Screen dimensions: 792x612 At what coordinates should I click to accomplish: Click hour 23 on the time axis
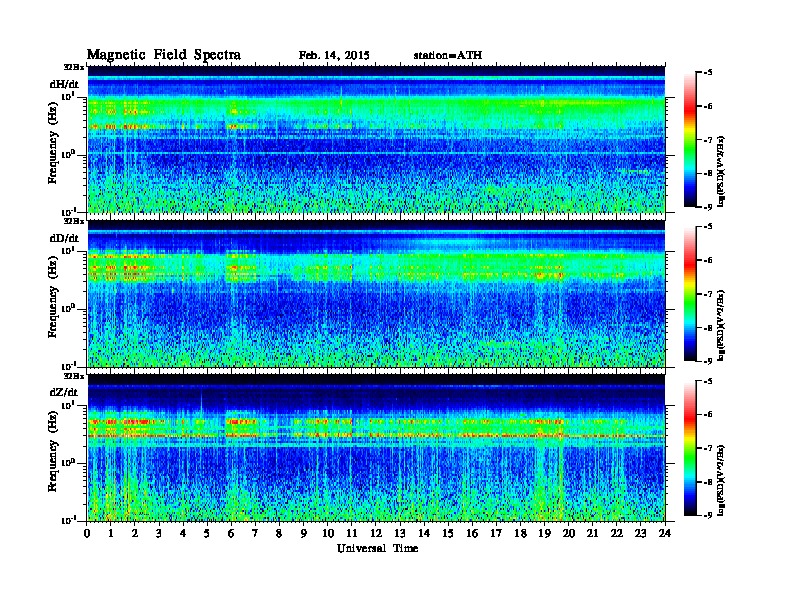point(640,533)
